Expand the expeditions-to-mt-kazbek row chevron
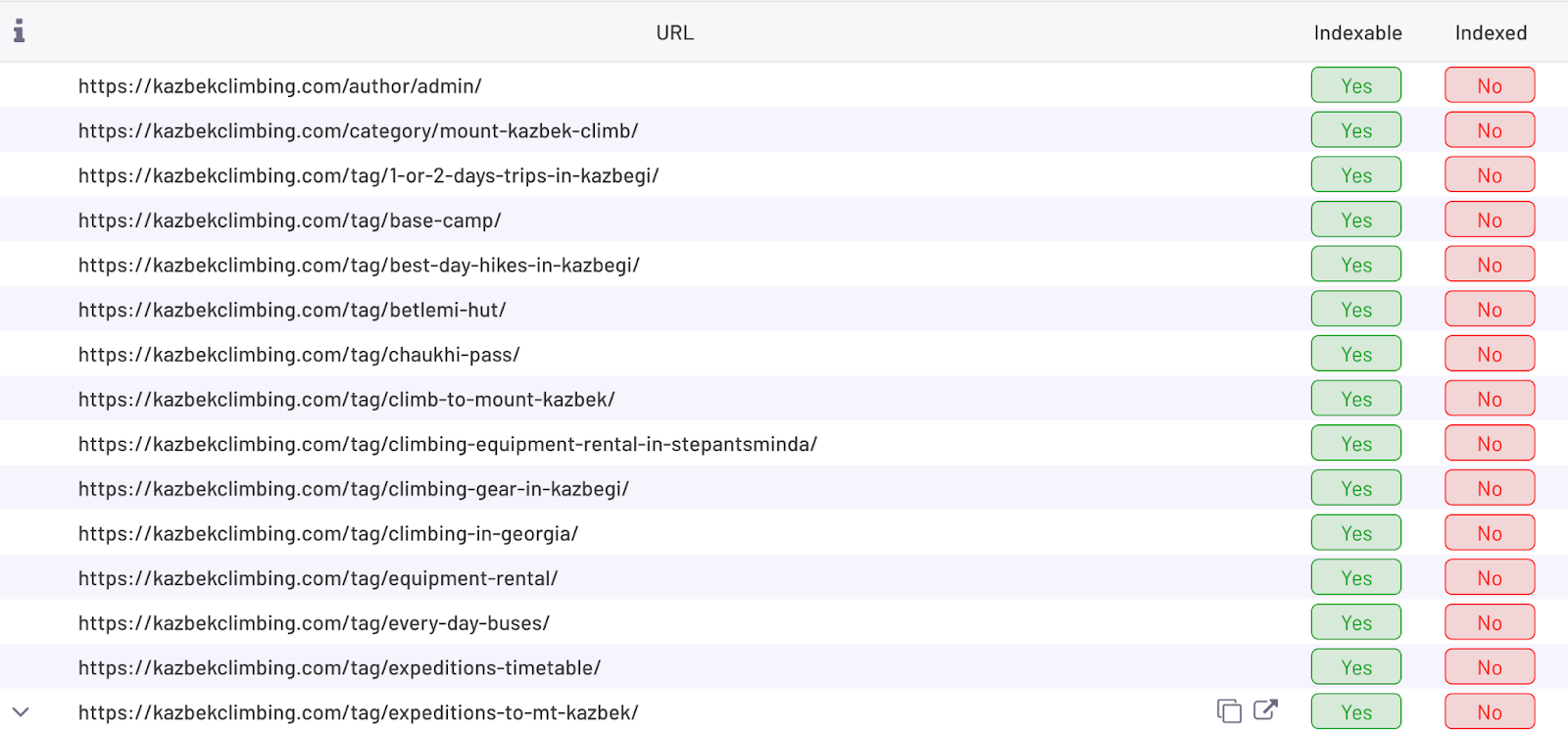Image resolution: width=1568 pixels, height=733 pixels. [x=21, y=712]
